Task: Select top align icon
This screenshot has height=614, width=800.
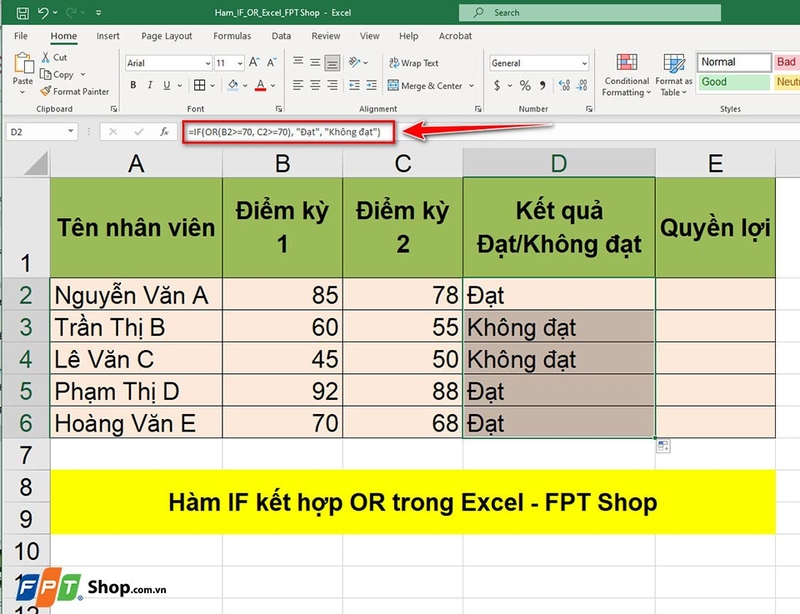Action: point(298,62)
